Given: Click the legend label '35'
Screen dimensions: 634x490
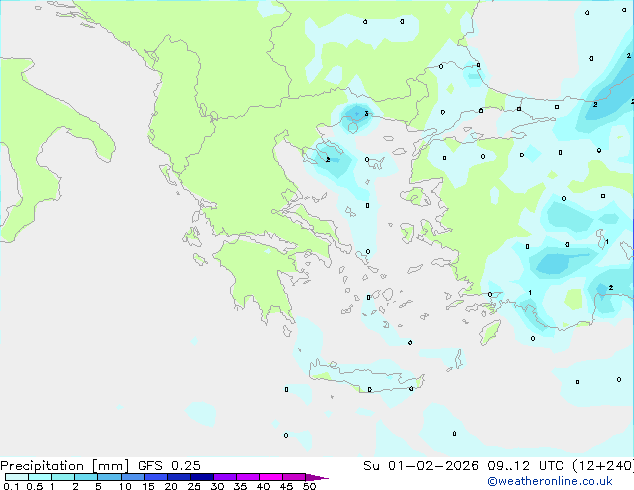Looking at the screenshot, I should pyautogui.click(x=240, y=486).
